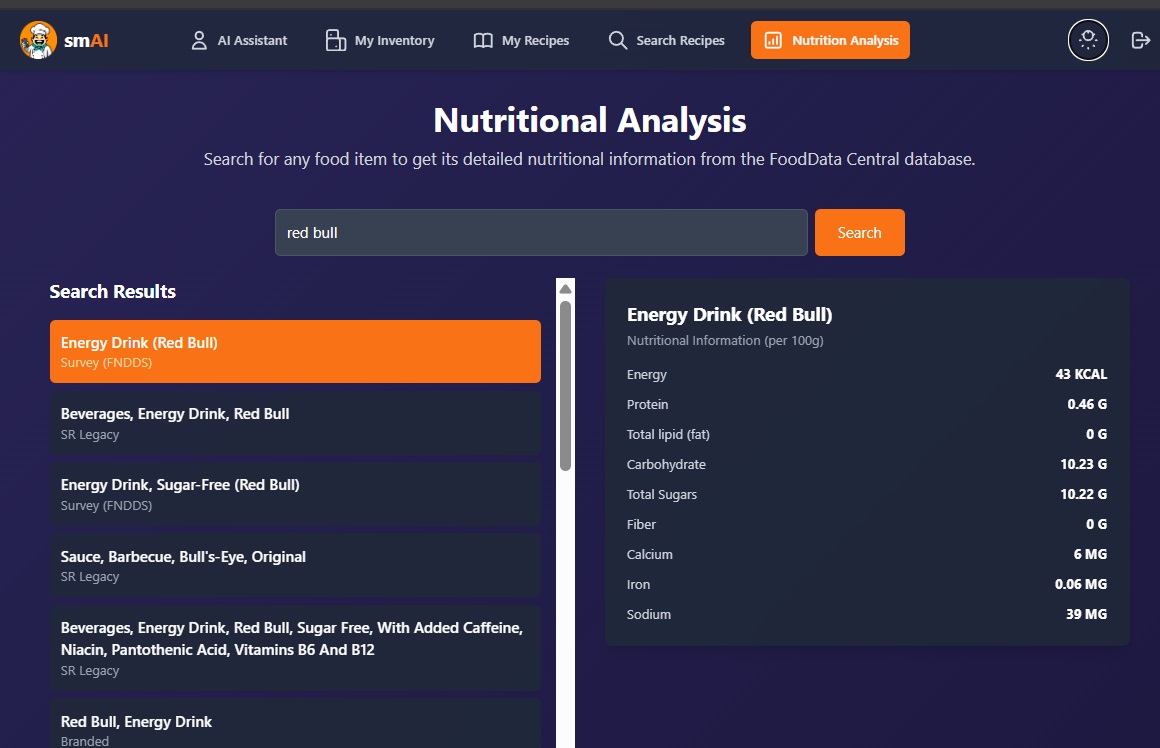The width and height of the screenshot is (1160, 748).
Task: Click the AI Assistant person icon
Action: click(199, 41)
